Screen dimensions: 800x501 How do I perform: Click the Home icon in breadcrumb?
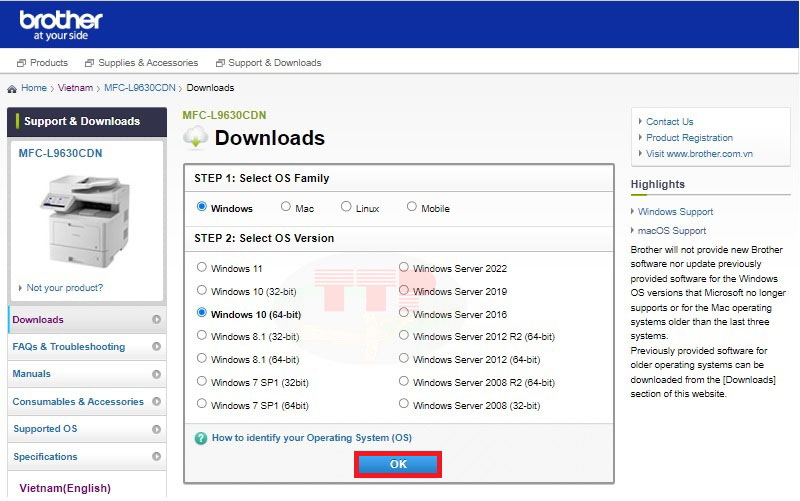coord(12,89)
